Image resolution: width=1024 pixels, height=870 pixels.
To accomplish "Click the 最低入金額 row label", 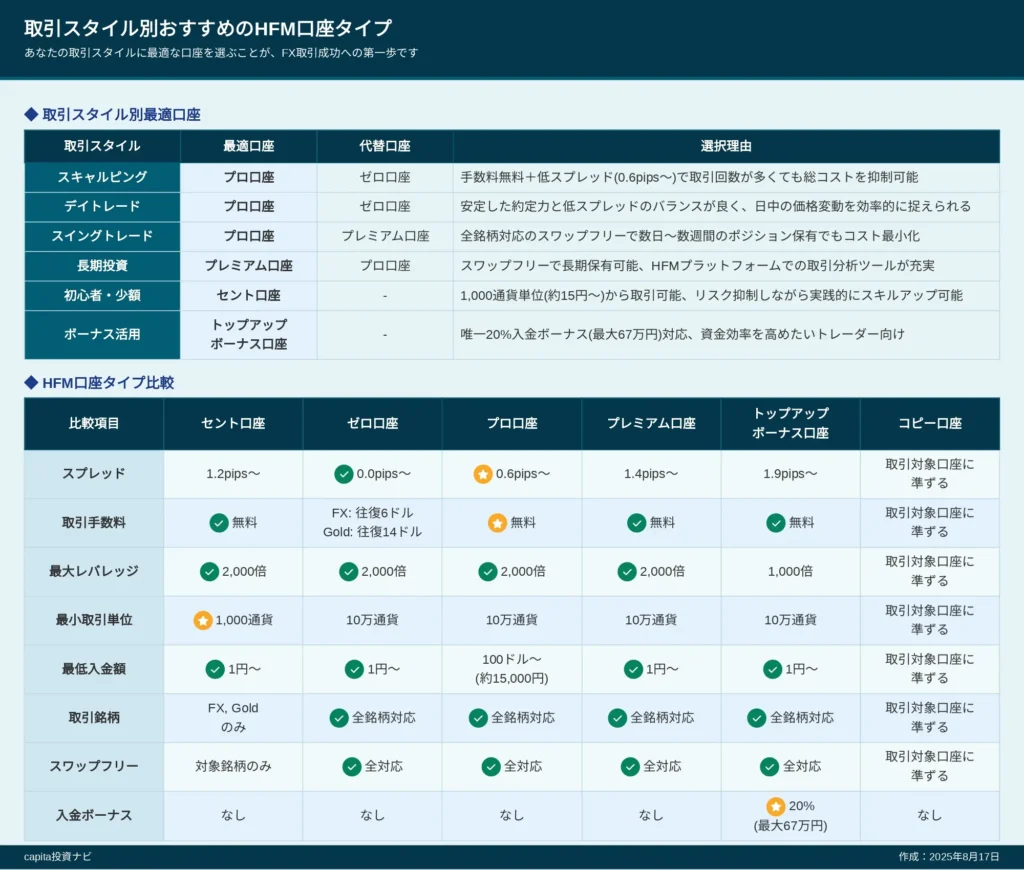I will point(94,669).
